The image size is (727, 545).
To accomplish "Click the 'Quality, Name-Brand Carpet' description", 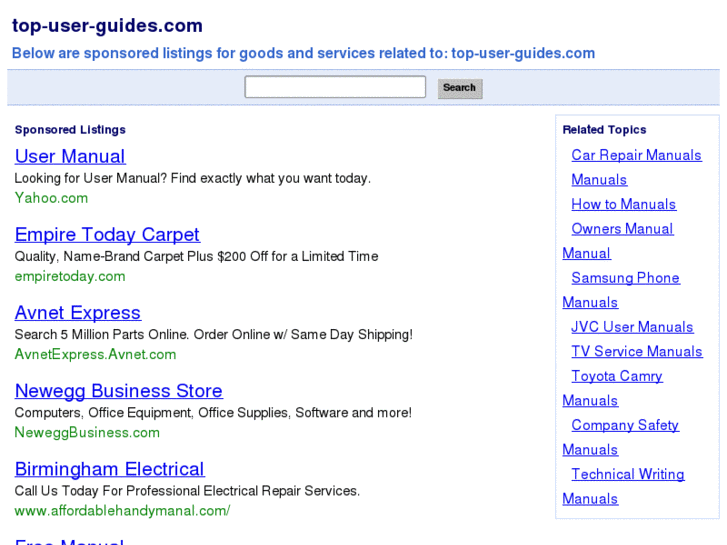I will [196, 256].
